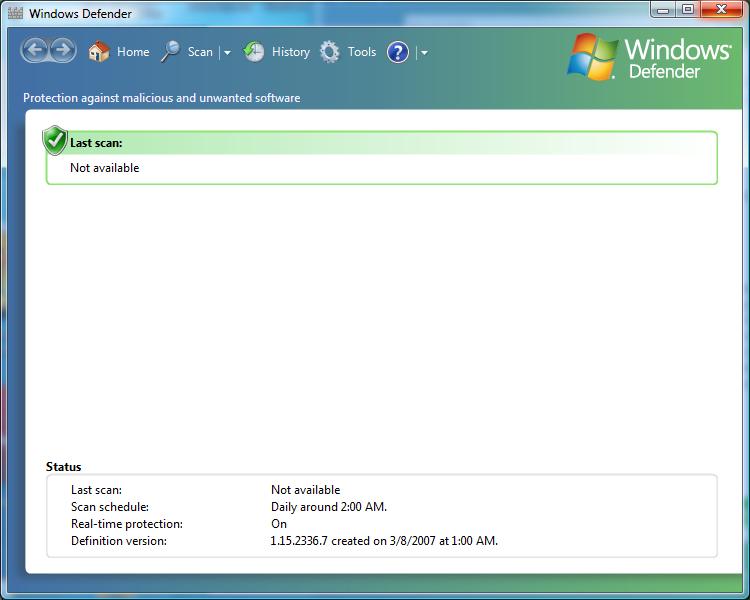Open the History page label
This screenshot has width=750, height=600.
291,52
